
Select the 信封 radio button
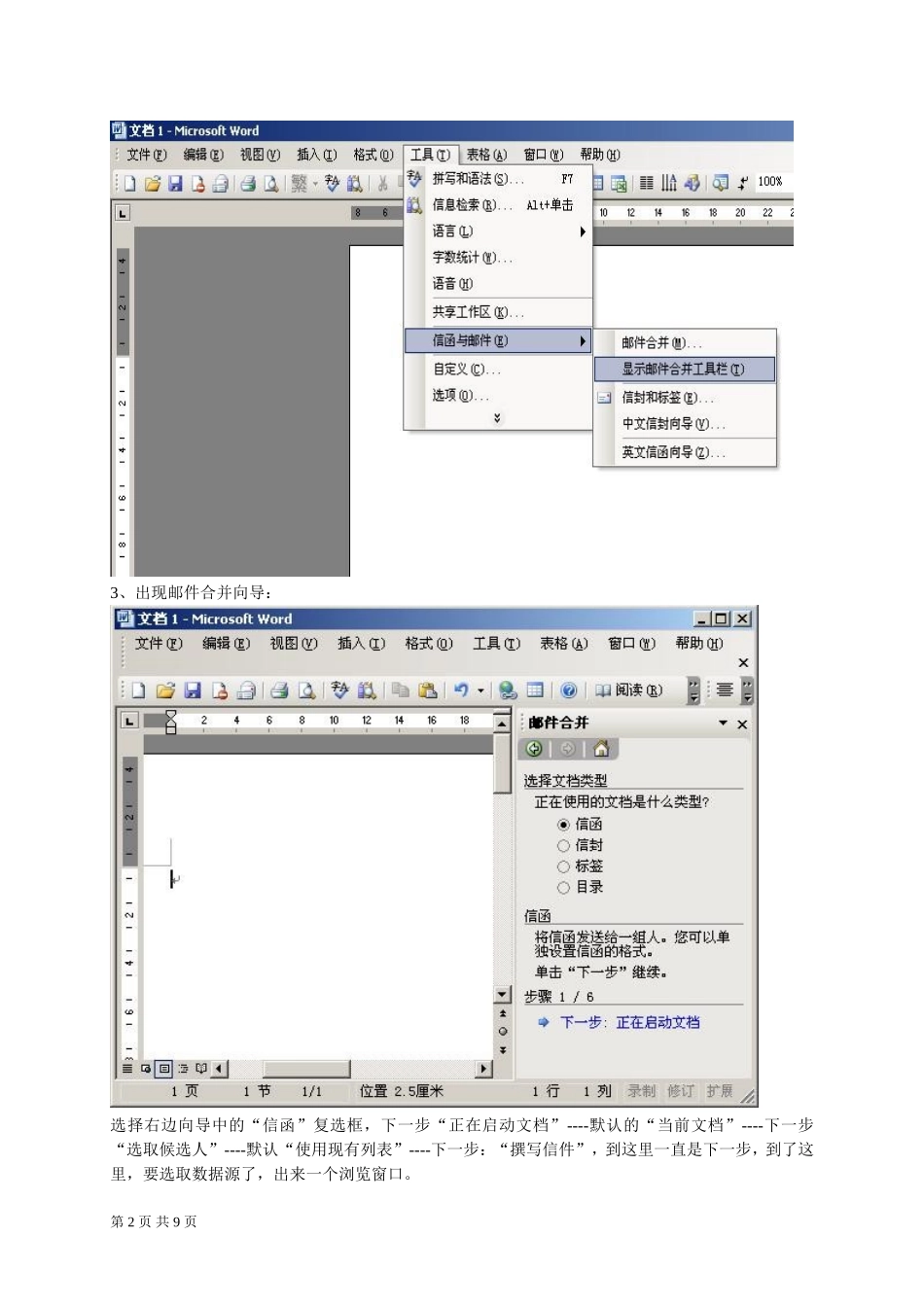(x=563, y=846)
